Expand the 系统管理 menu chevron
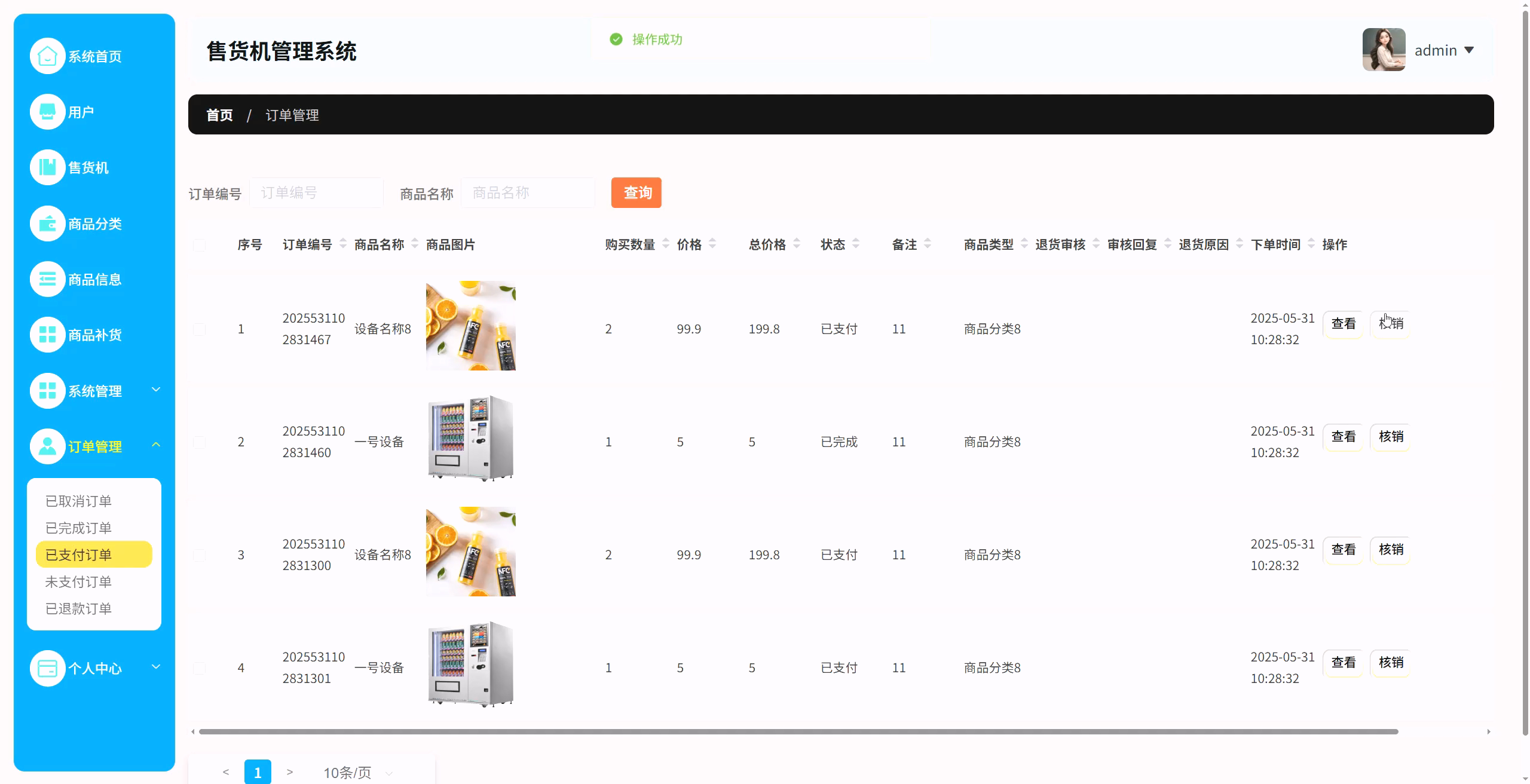1530x784 pixels. coord(156,390)
